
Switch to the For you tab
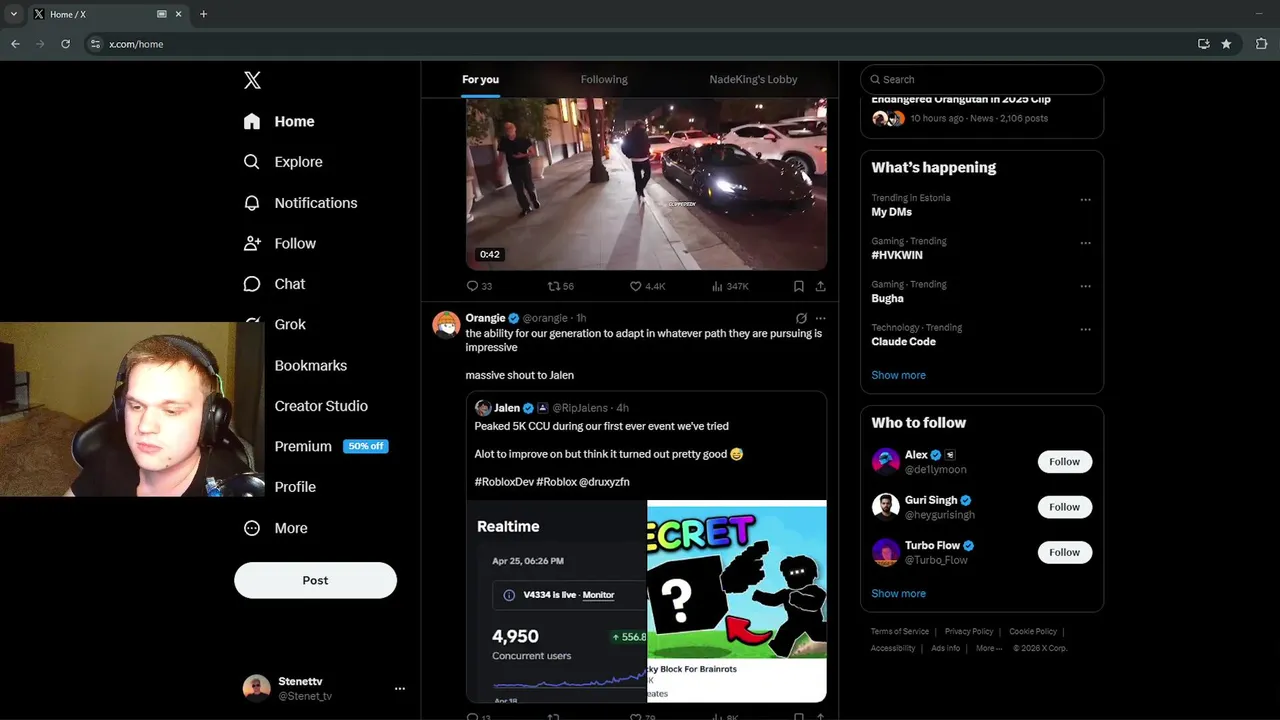coord(480,79)
